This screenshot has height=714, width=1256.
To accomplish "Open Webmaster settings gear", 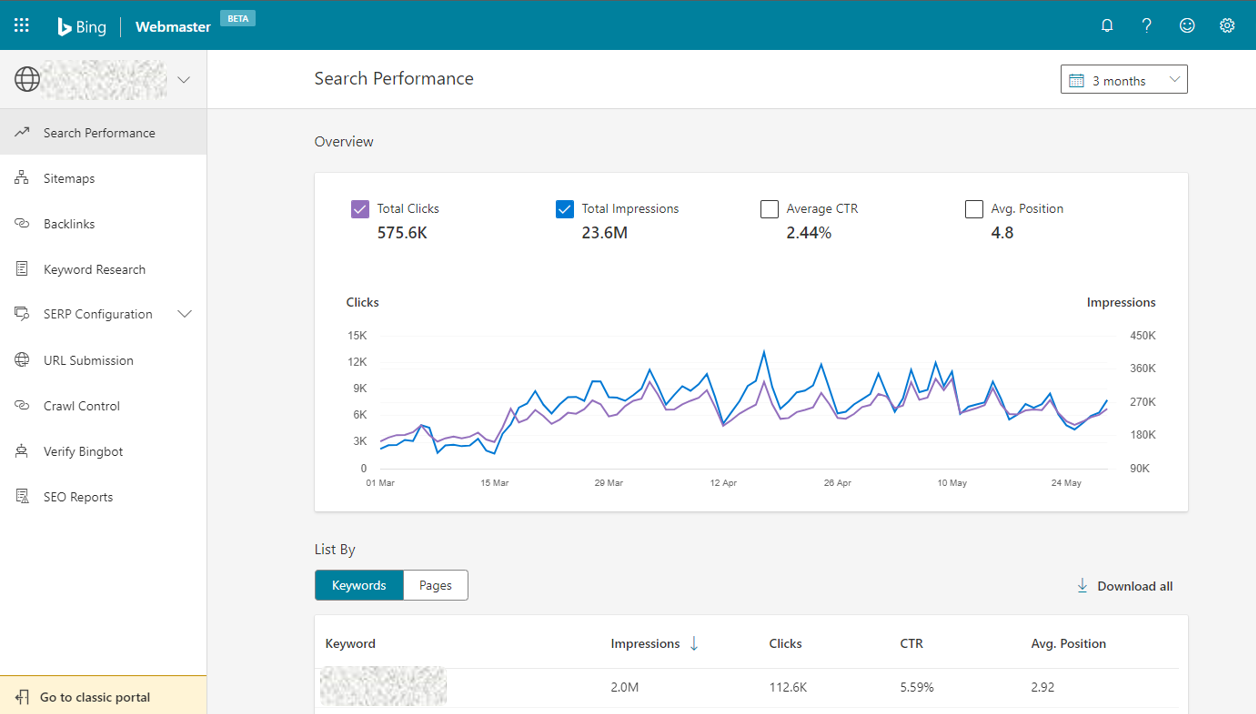I will [x=1227, y=25].
